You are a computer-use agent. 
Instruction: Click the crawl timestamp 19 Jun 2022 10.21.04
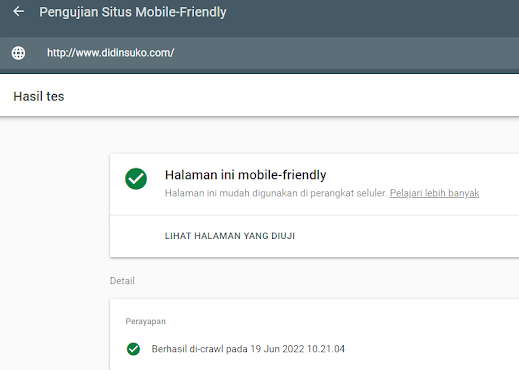(297, 349)
